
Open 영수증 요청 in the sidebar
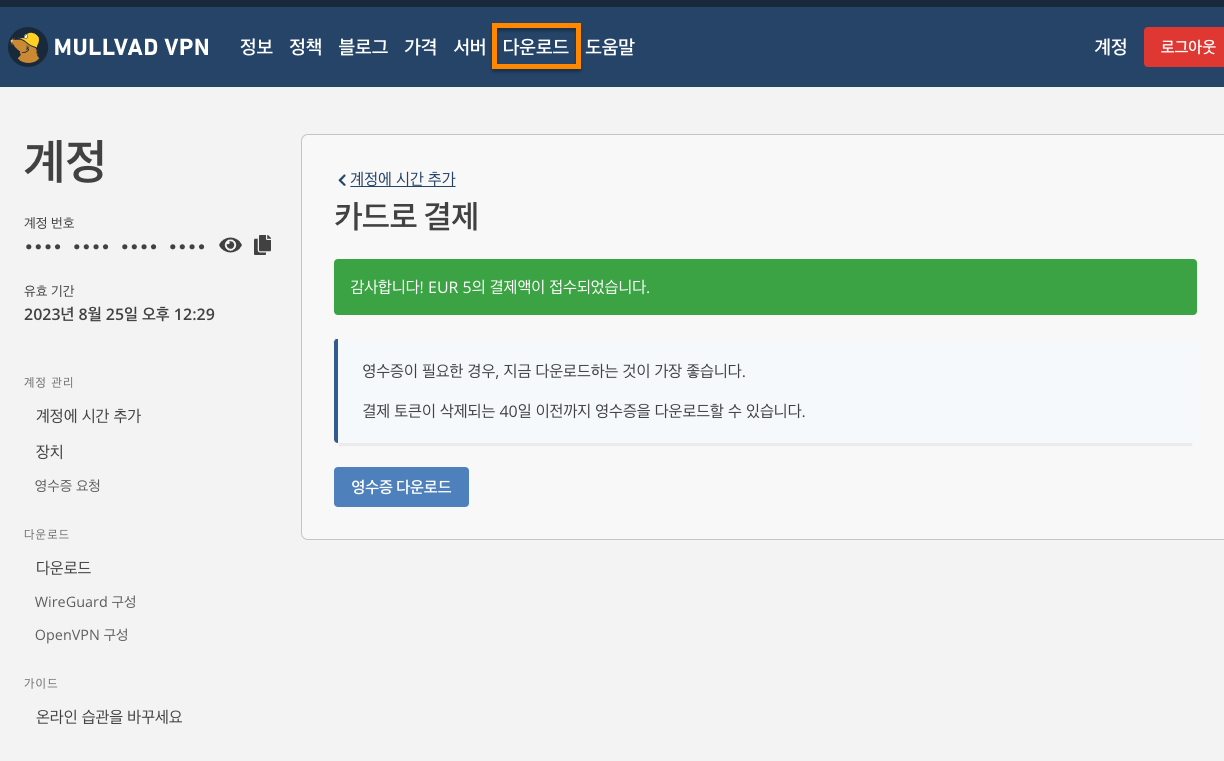pyautogui.click(x=68, y=486)
